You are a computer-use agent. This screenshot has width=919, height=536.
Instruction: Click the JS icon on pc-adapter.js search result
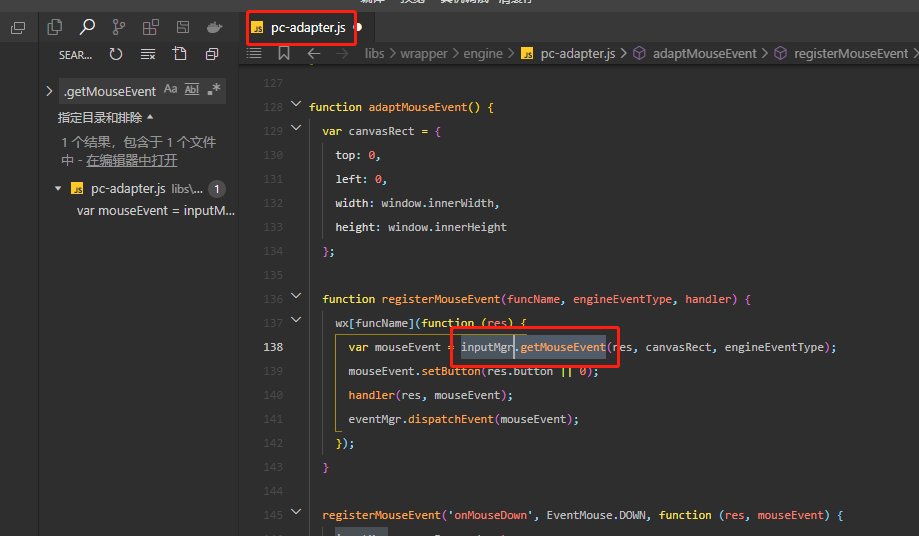77,189
